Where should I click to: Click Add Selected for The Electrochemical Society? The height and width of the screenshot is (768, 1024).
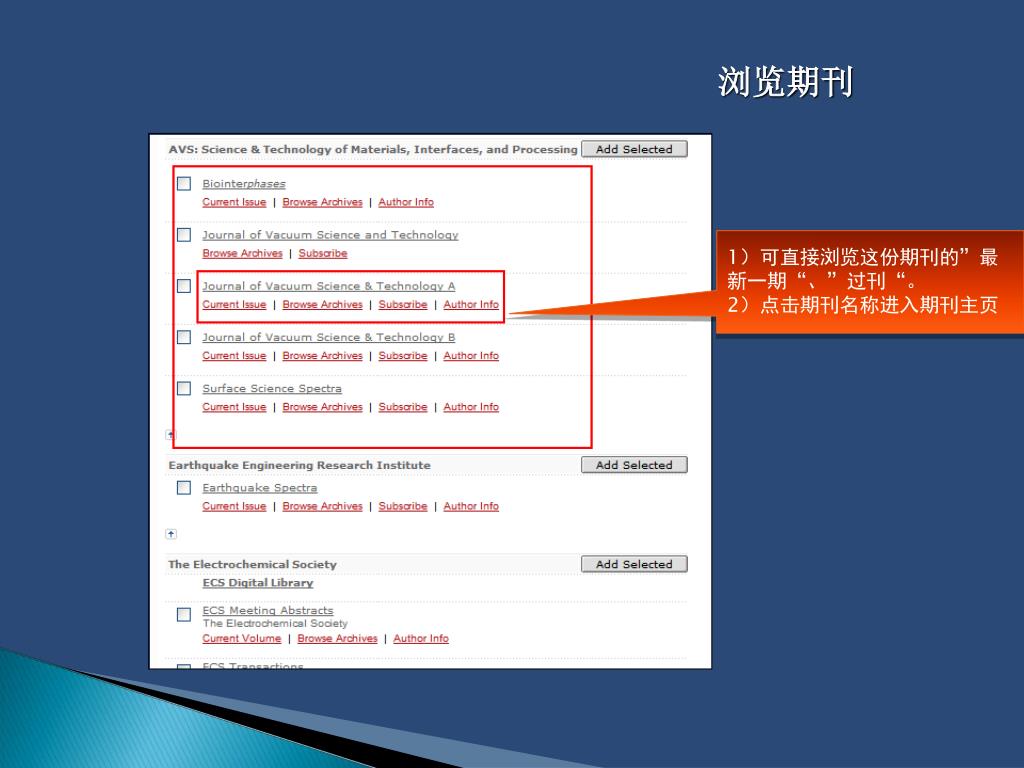634,564
